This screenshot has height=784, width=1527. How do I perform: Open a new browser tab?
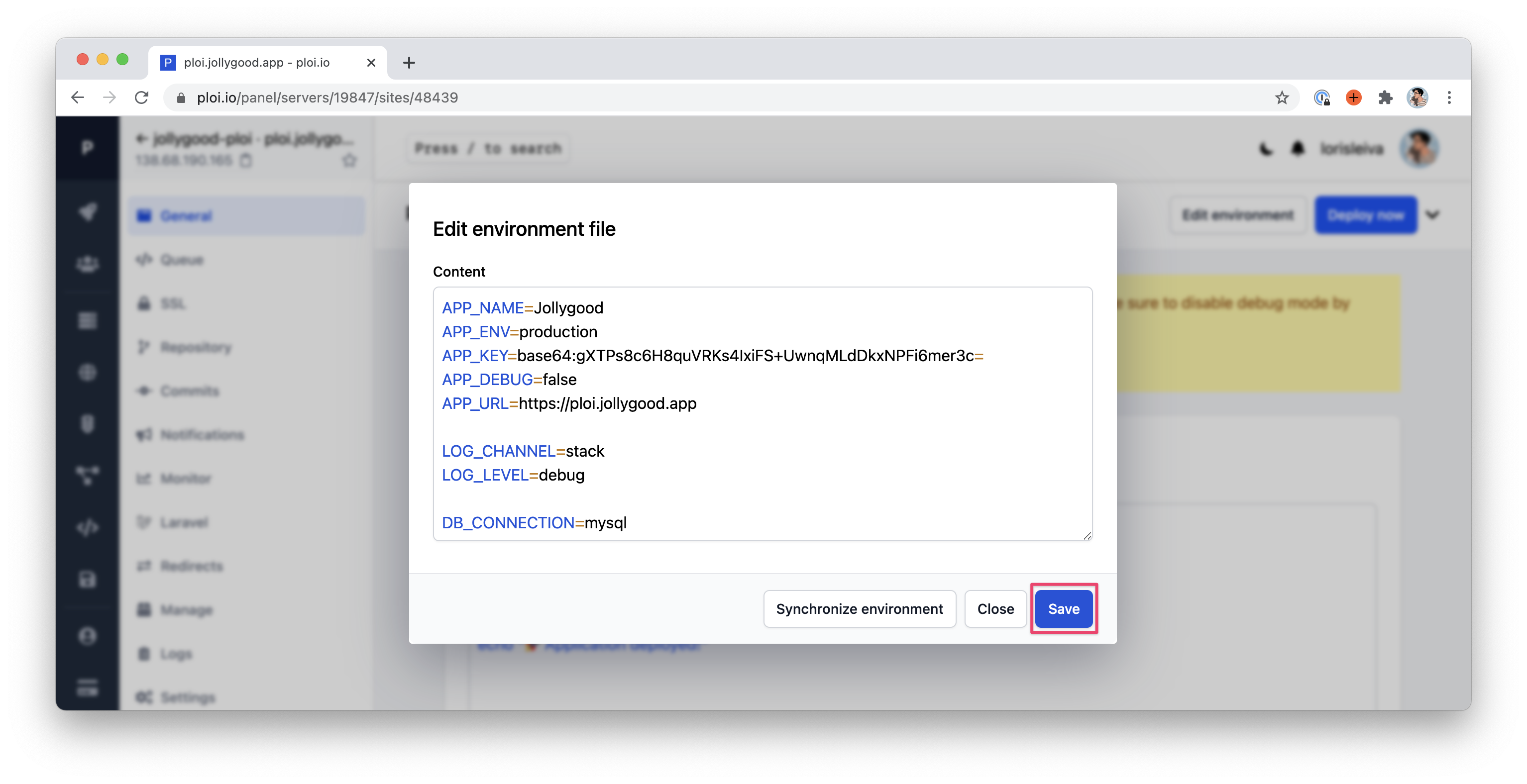[x=409, y=62]
